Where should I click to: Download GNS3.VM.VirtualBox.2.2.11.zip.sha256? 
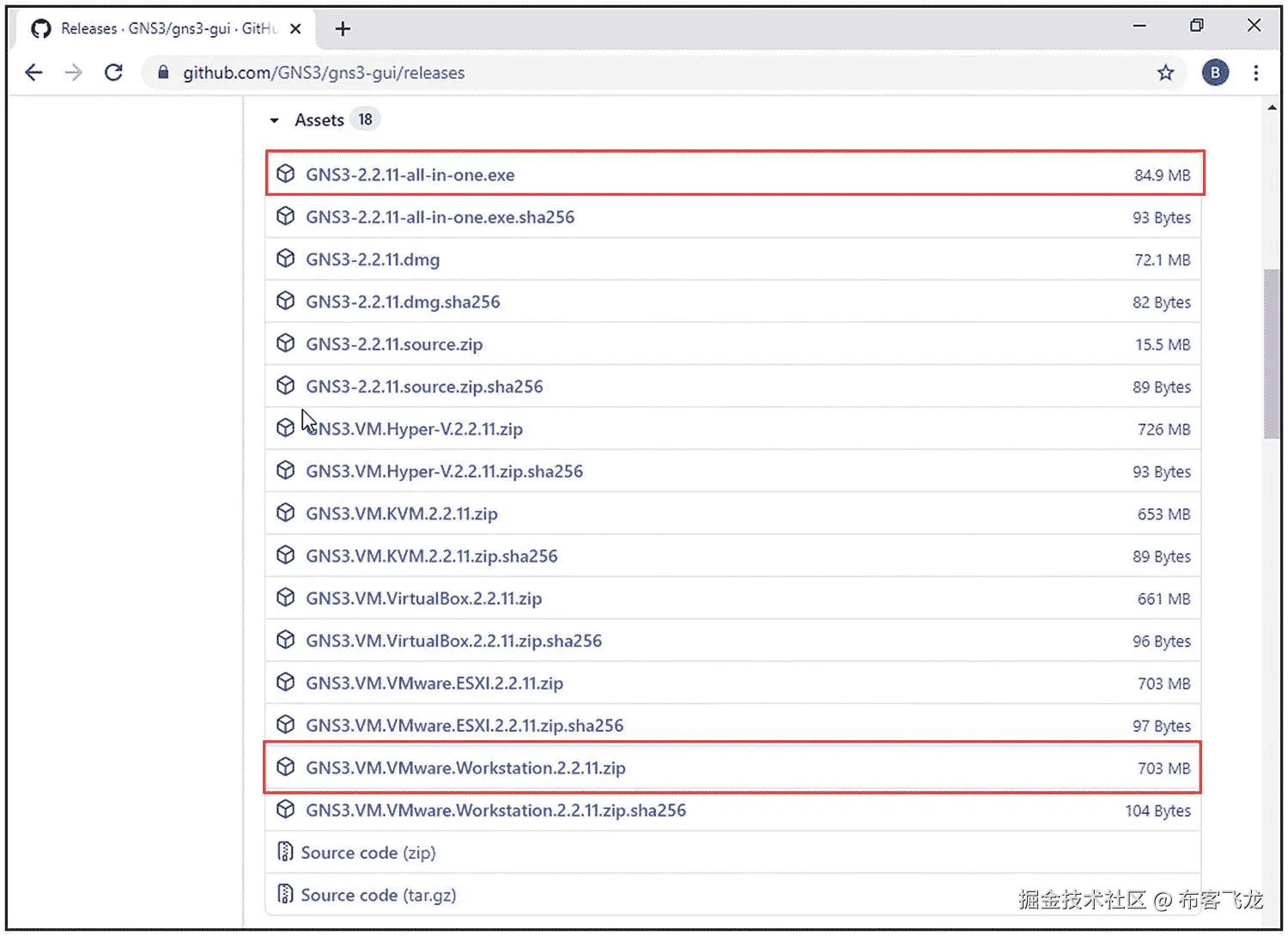[x=453, y=641]
